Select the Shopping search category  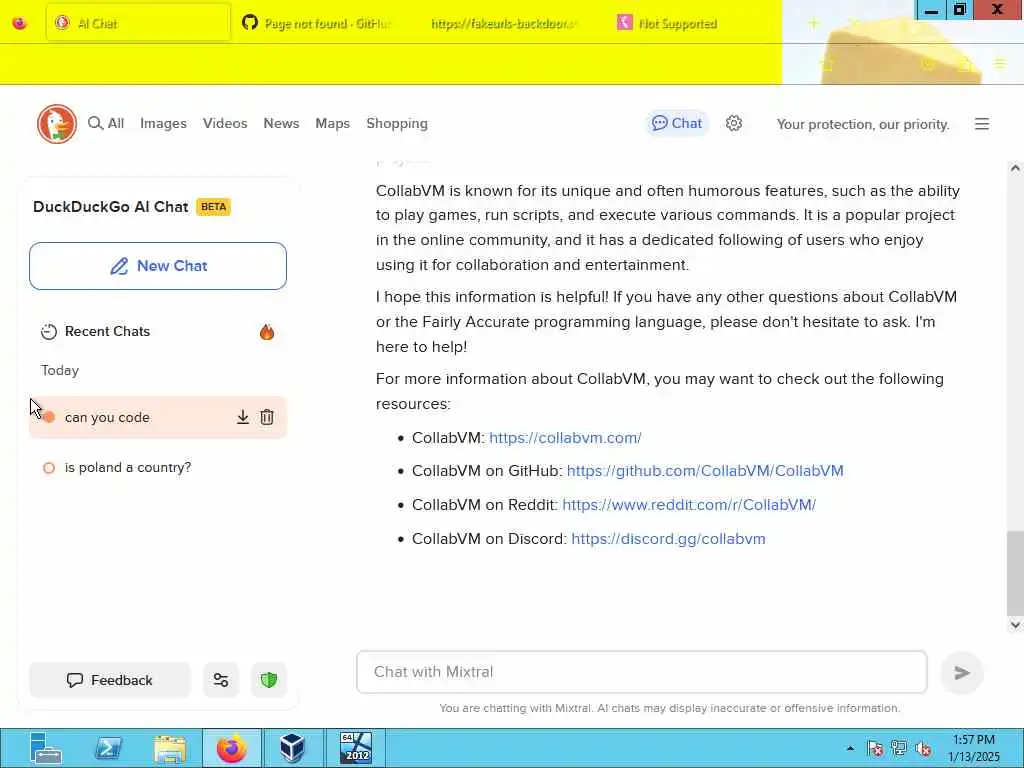(397, 123)
